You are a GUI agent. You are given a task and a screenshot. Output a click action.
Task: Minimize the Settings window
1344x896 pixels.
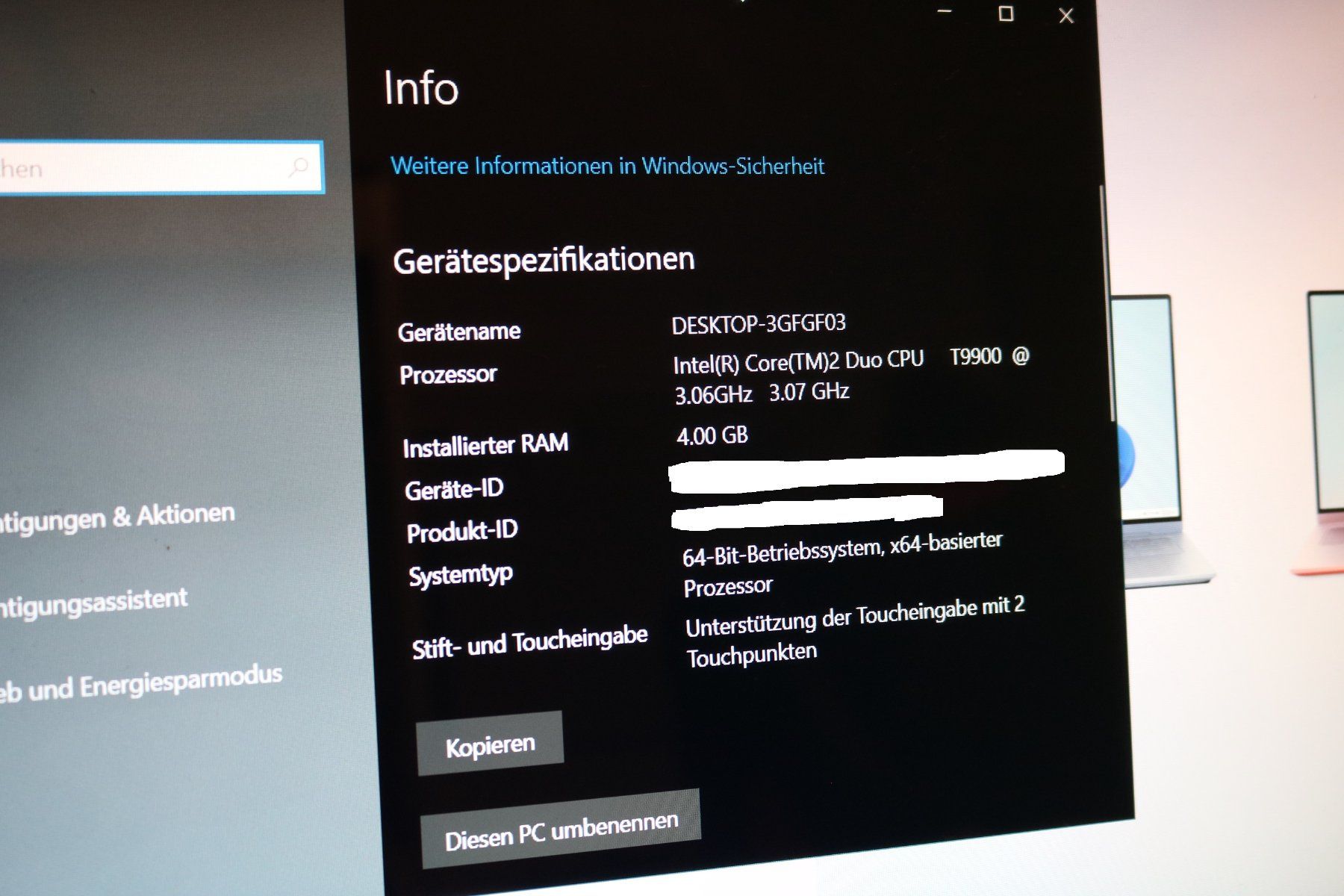point(945,11)
